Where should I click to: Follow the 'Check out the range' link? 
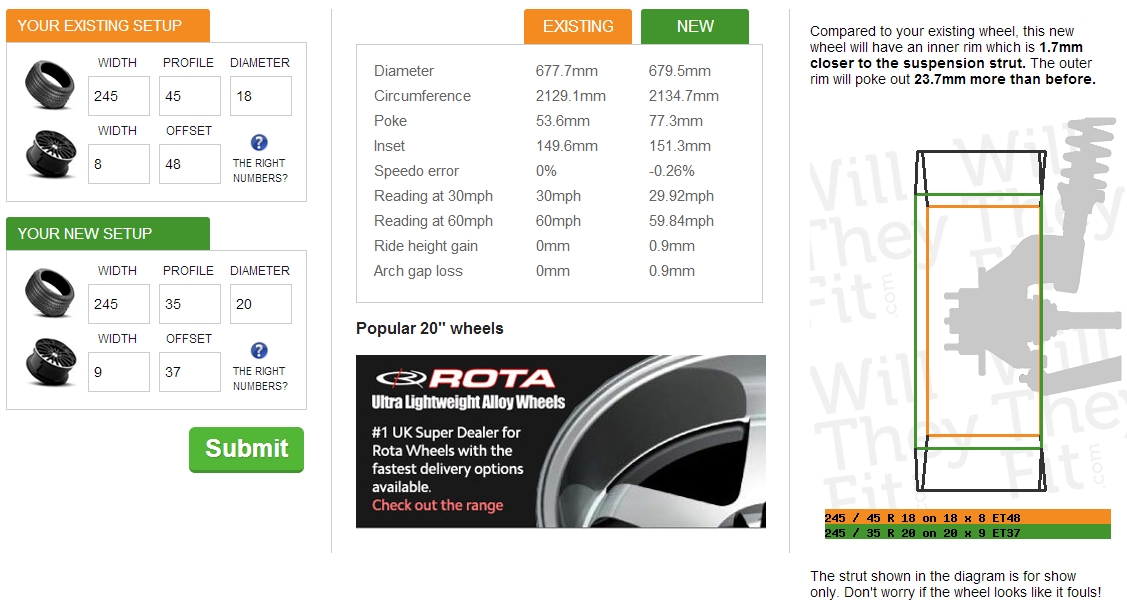(x=438, y=505)
